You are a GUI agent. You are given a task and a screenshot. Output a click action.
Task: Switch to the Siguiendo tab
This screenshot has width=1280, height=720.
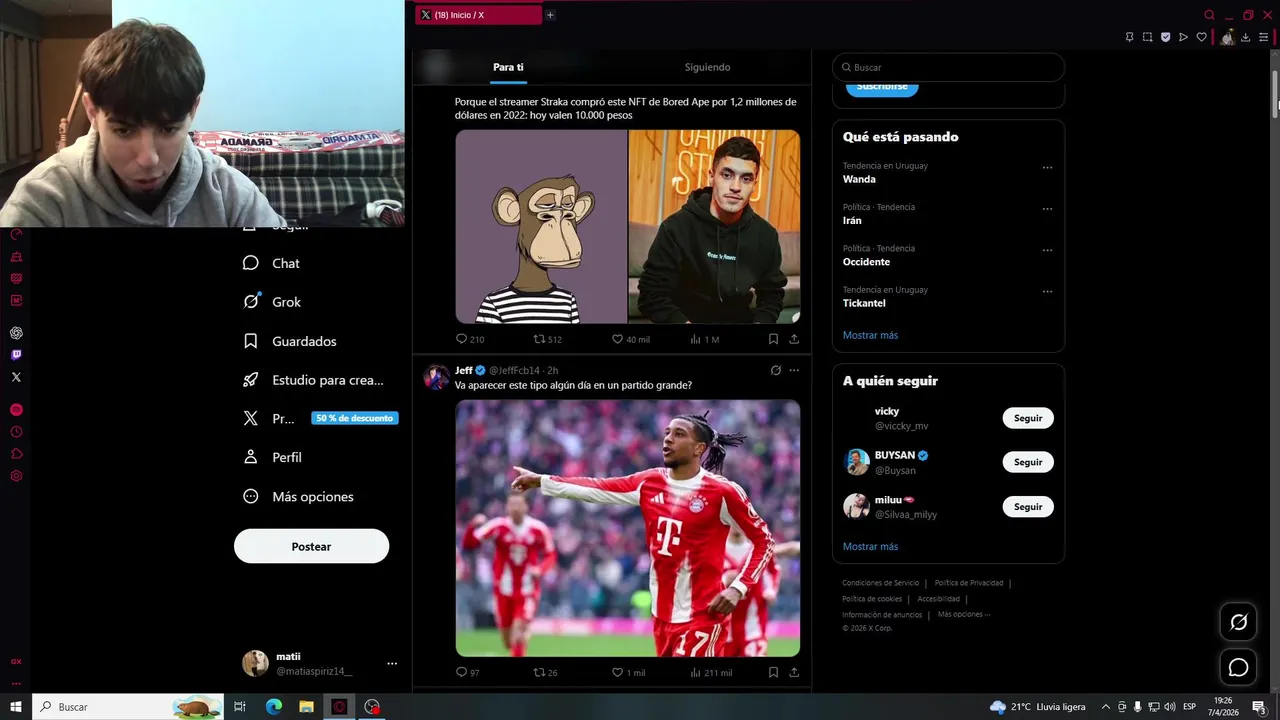[x=707, y=67]
